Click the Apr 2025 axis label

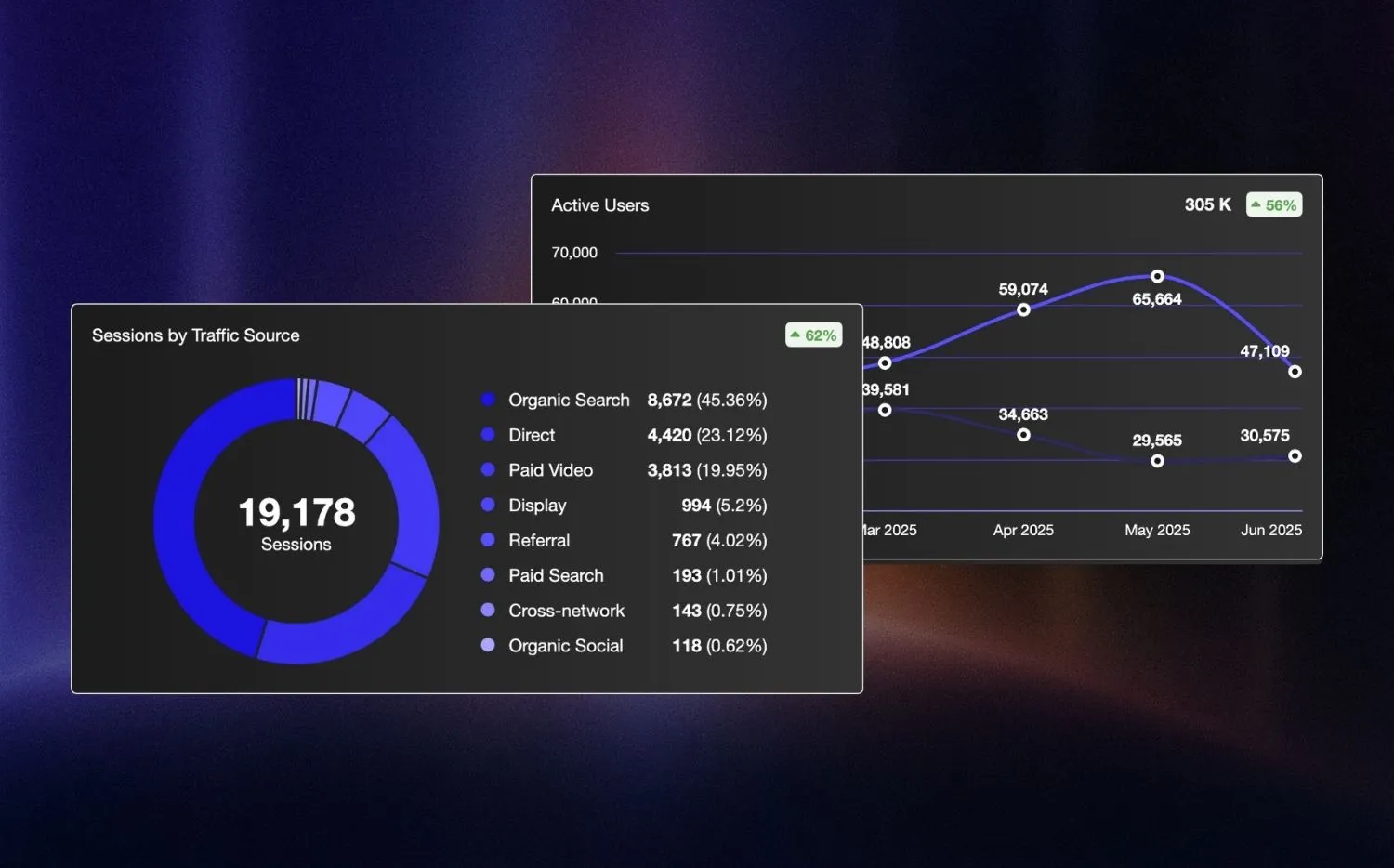tap(1023, 530)
